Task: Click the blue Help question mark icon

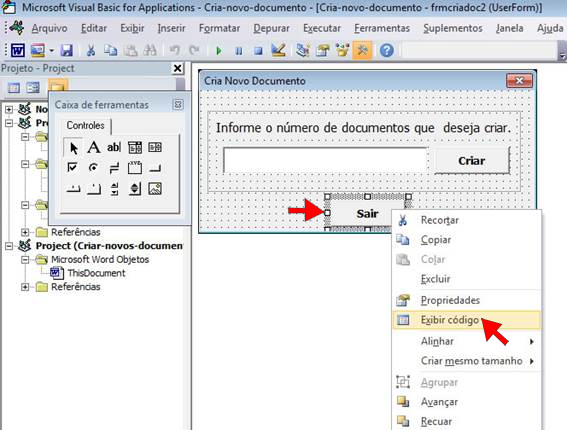Action: (x=387, y=50)
